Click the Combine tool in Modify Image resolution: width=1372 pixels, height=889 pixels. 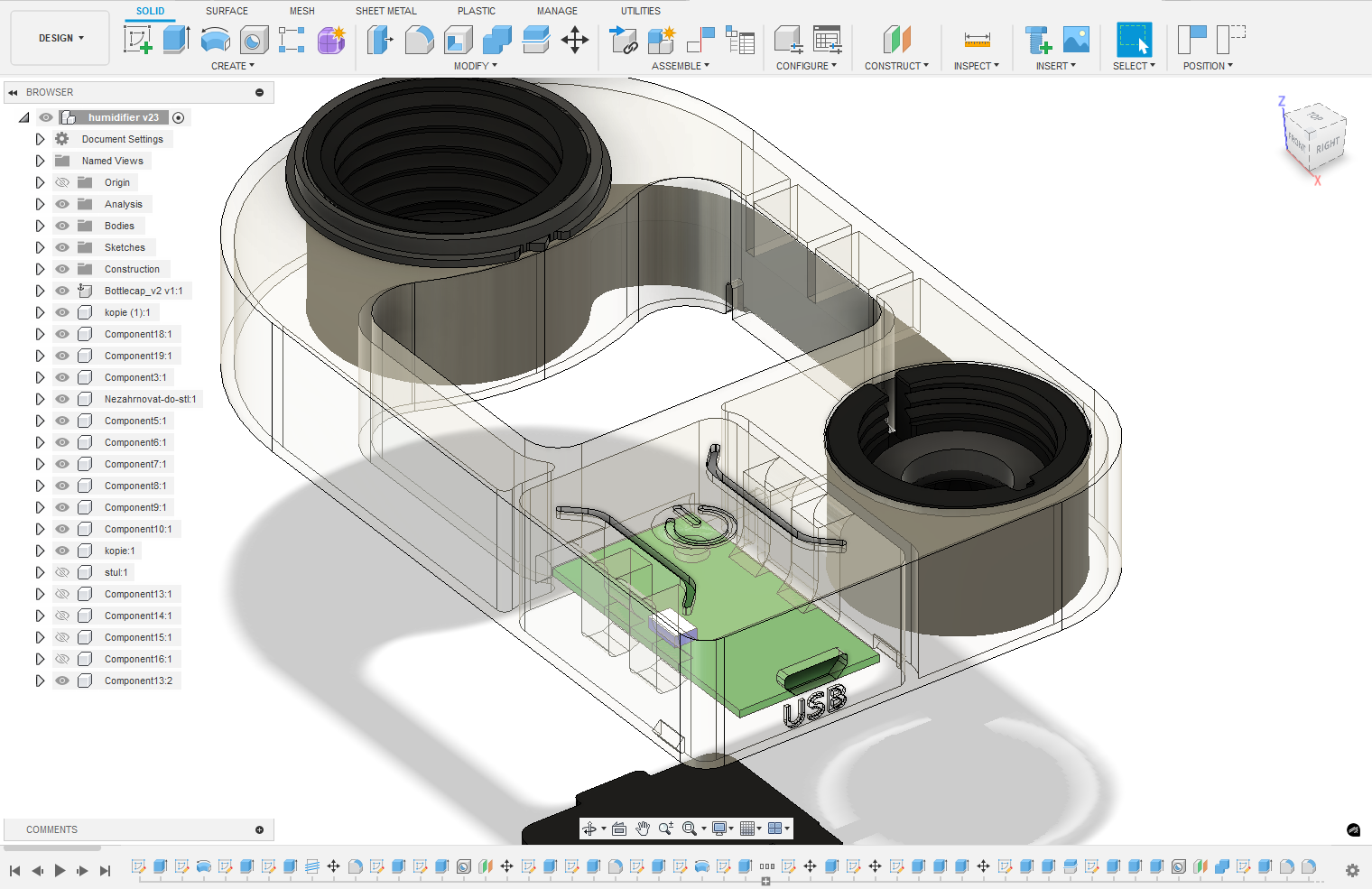pos(496,40)
